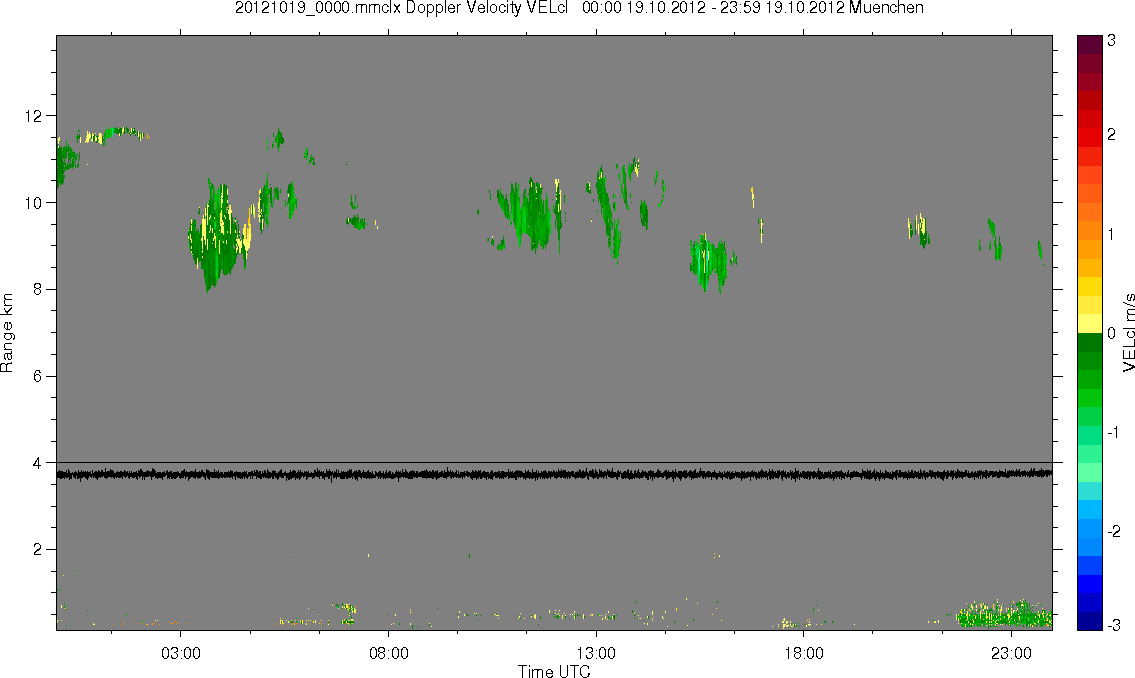
Task: Click the 13:00 time tick label
Action: coord(596,653)
